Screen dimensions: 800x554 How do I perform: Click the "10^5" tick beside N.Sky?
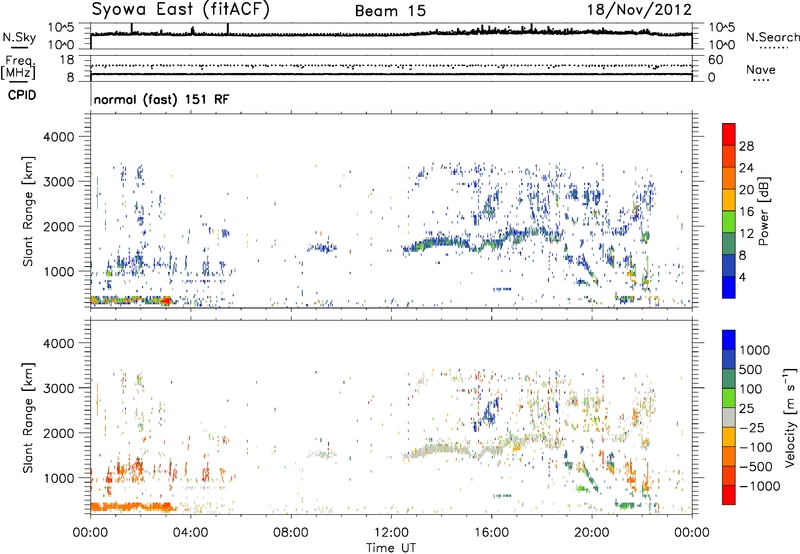[x=61, y=27]
